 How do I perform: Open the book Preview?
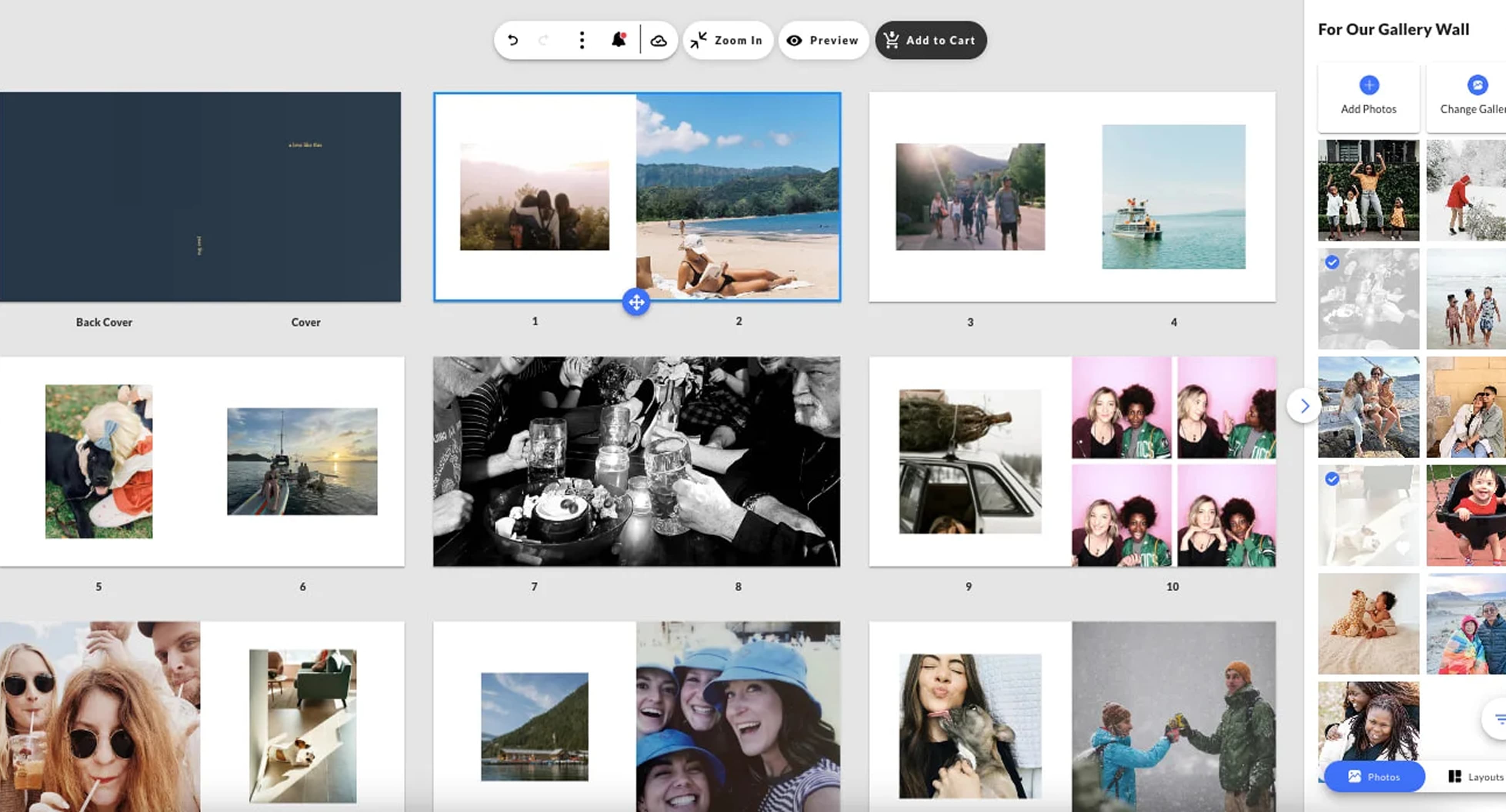coord(822,40)
